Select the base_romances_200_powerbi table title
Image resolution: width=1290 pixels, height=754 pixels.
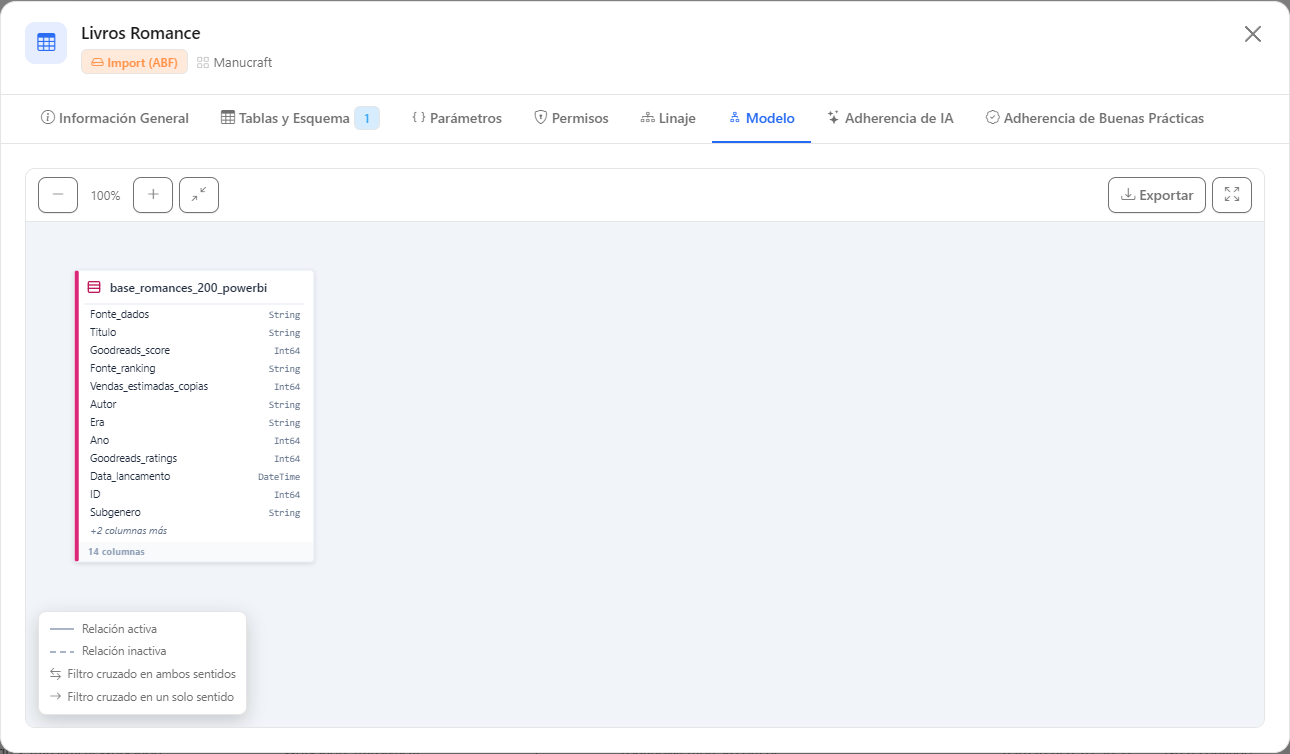[188, 287]
